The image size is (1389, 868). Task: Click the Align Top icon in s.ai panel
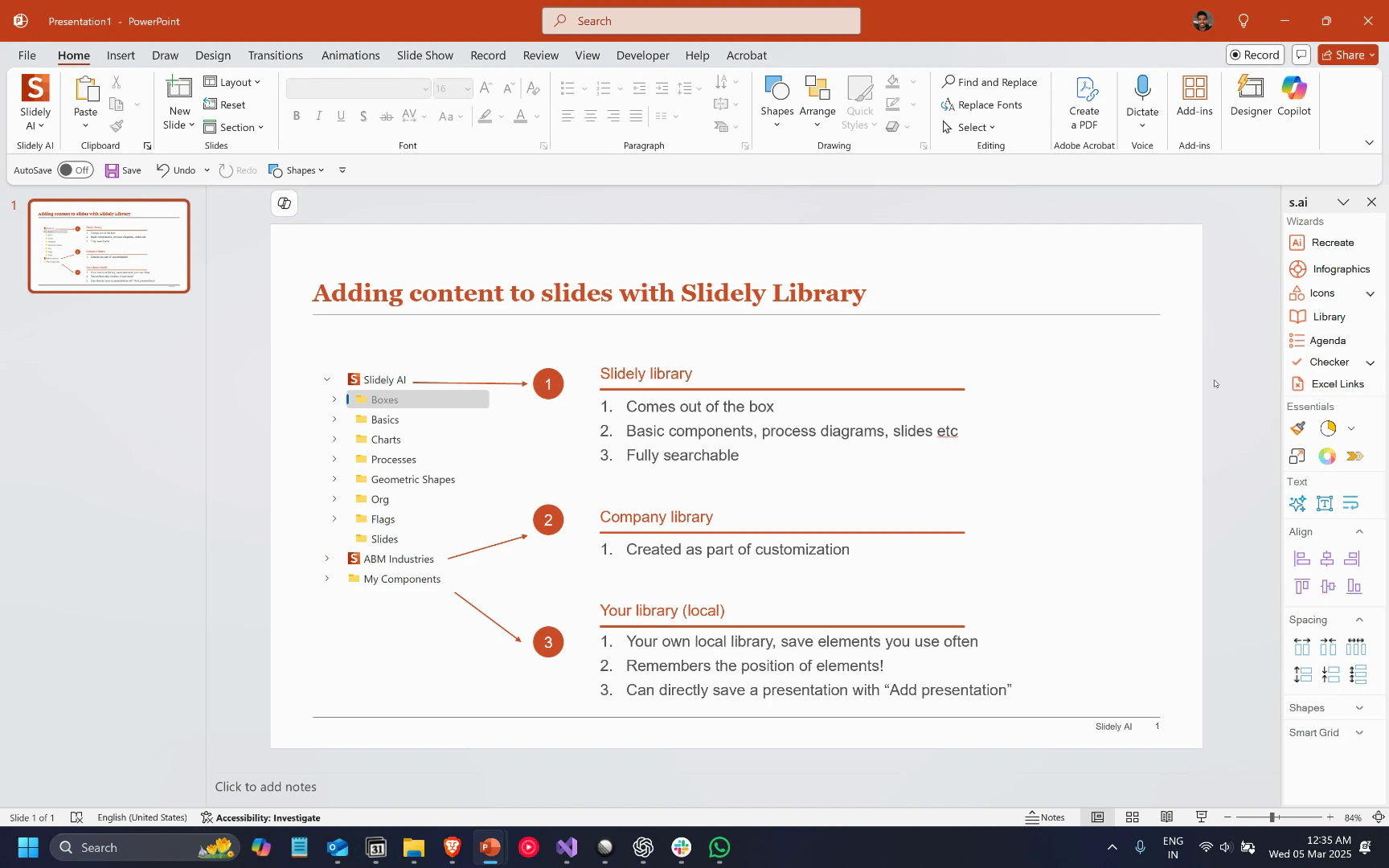(1301, 586)
